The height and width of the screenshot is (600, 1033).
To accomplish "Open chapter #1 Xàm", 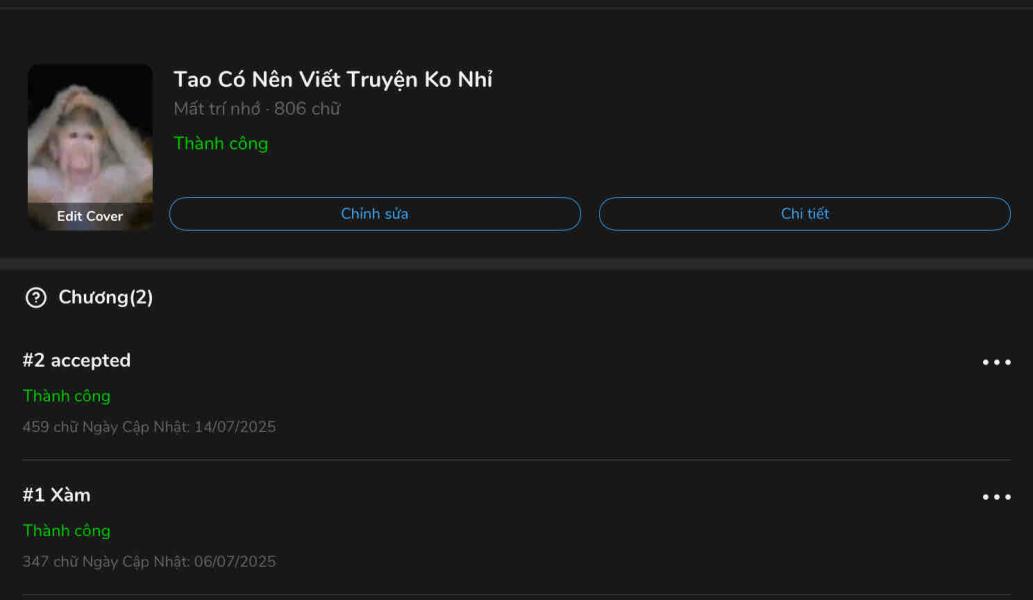I will click(x=57, y=495).
